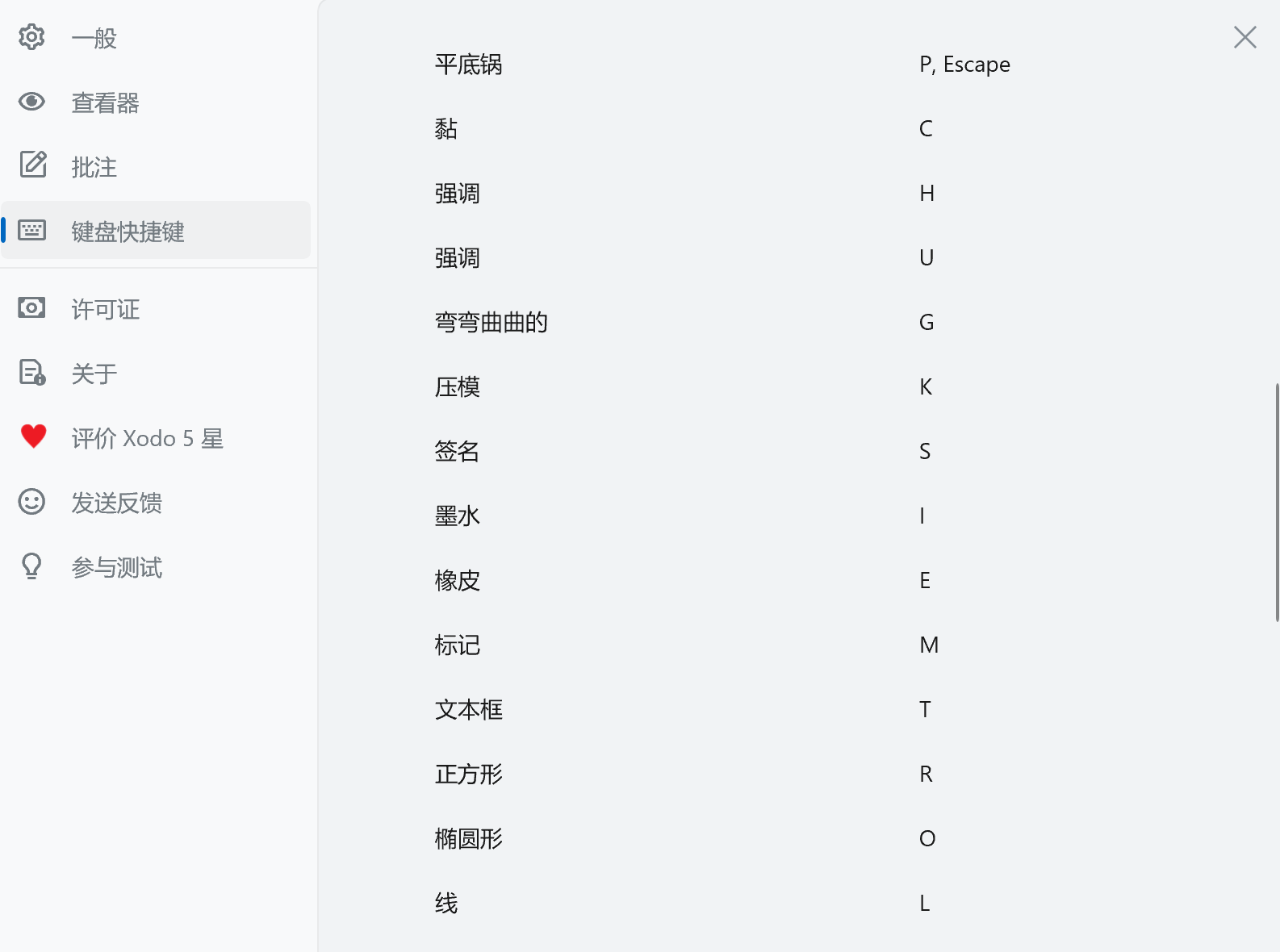Click the About document icon
1280x952 pixels.
32,373
